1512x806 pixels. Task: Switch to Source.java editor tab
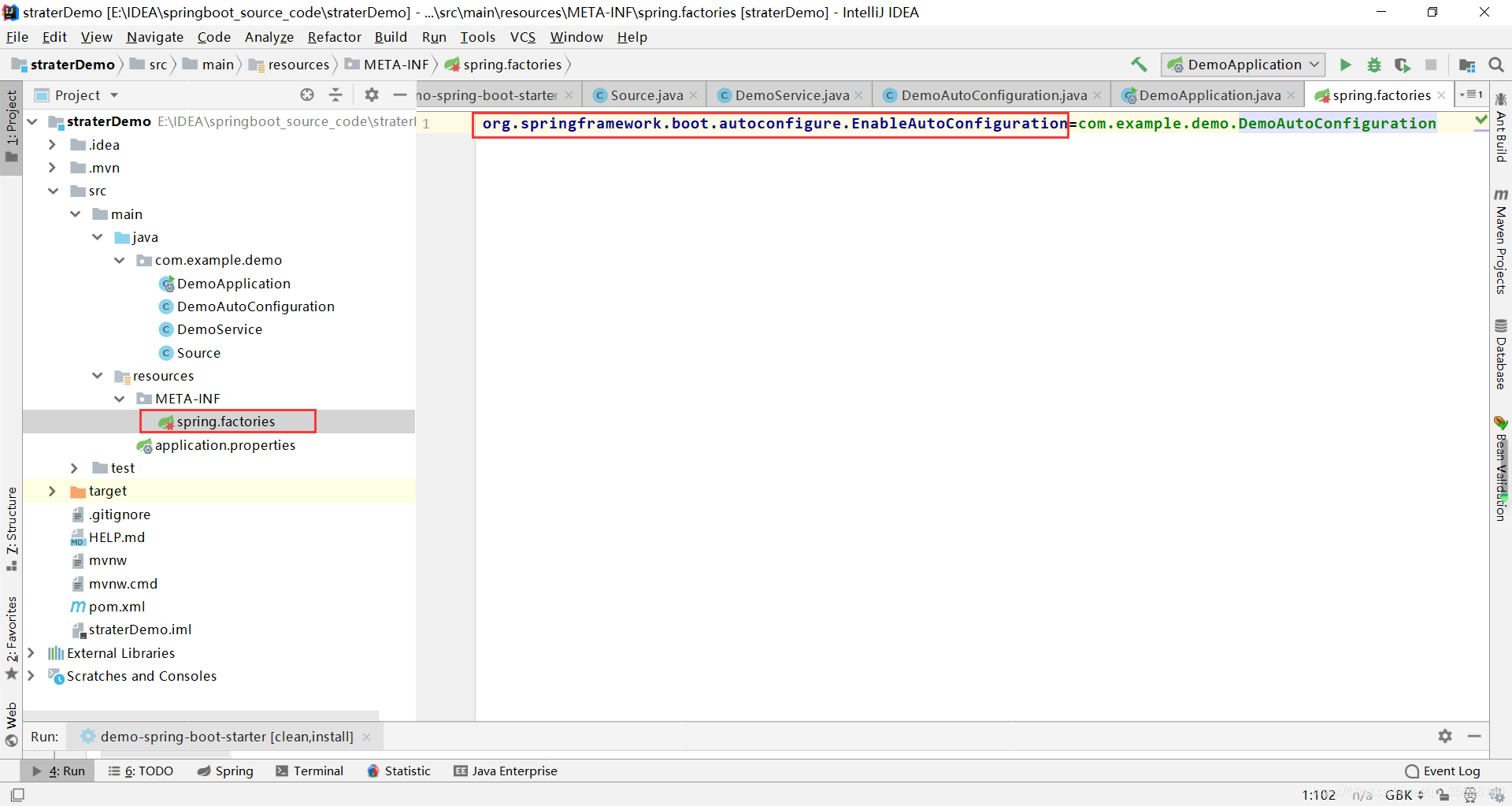coord(646,95)
